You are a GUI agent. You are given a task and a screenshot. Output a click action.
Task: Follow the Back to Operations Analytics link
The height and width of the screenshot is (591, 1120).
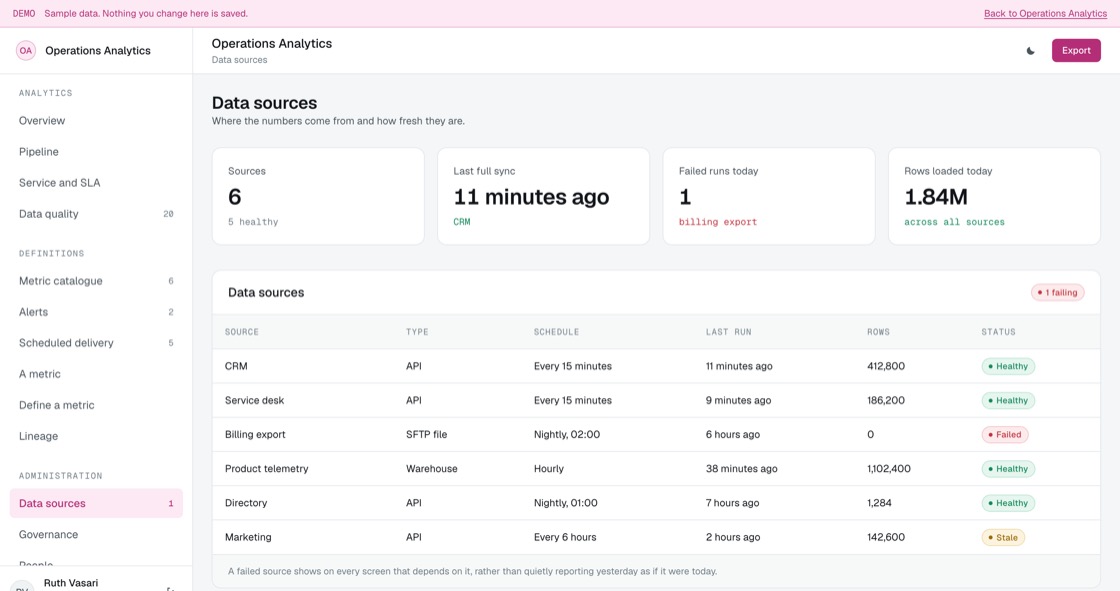point(1045,14)
